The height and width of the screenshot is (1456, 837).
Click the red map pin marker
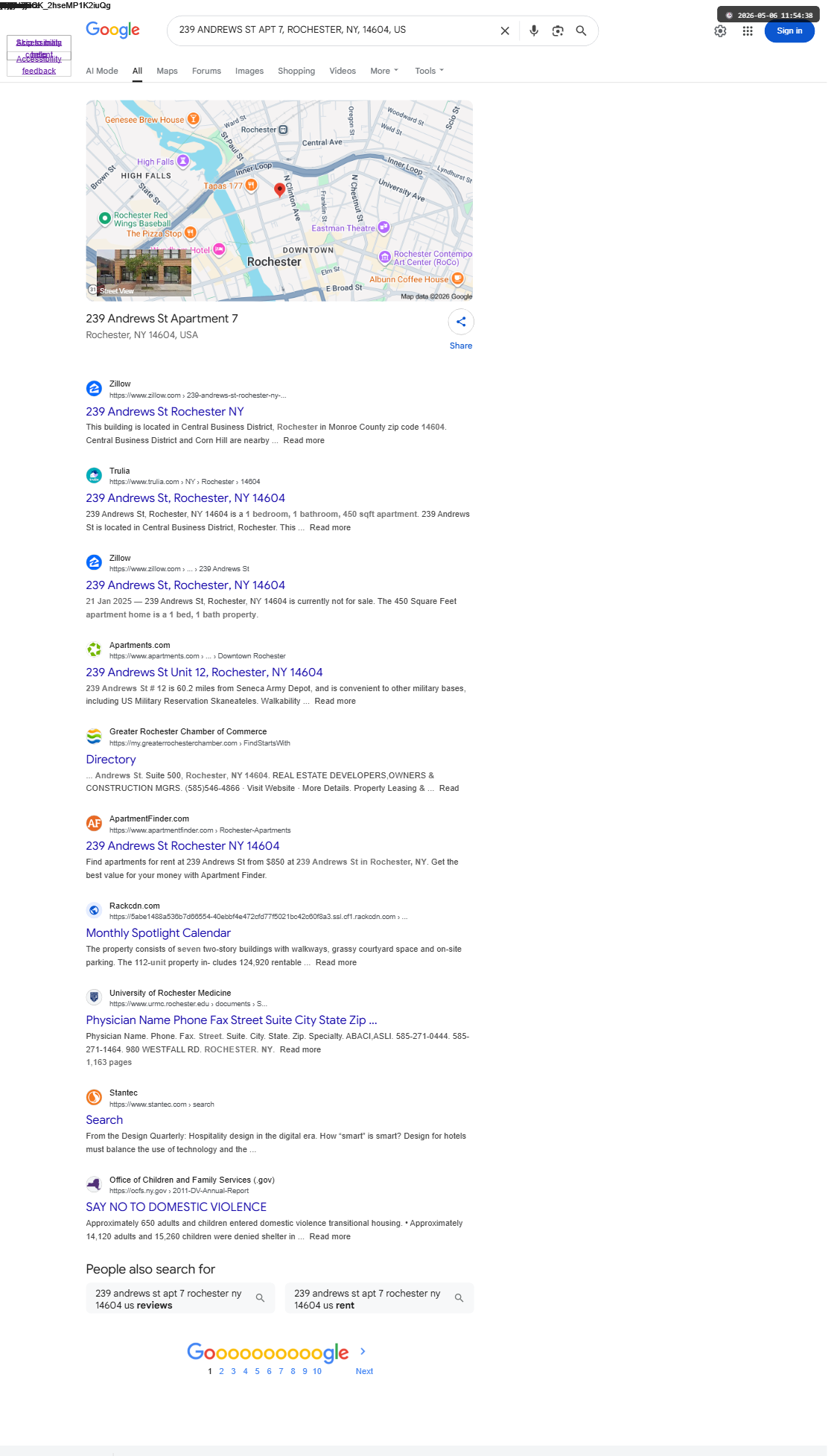[x=280, y=190]
